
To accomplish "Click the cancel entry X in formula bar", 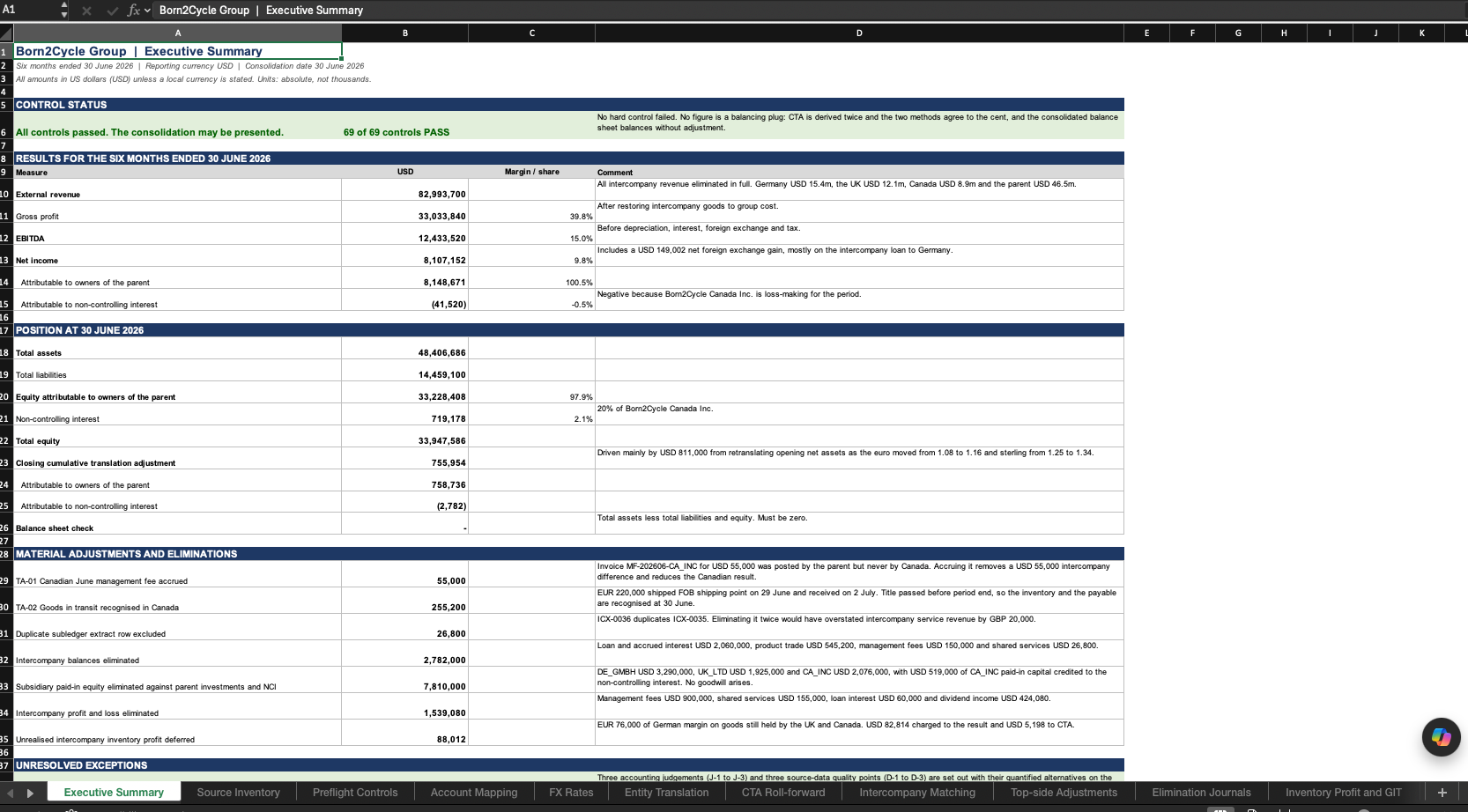I will point(86,11).
